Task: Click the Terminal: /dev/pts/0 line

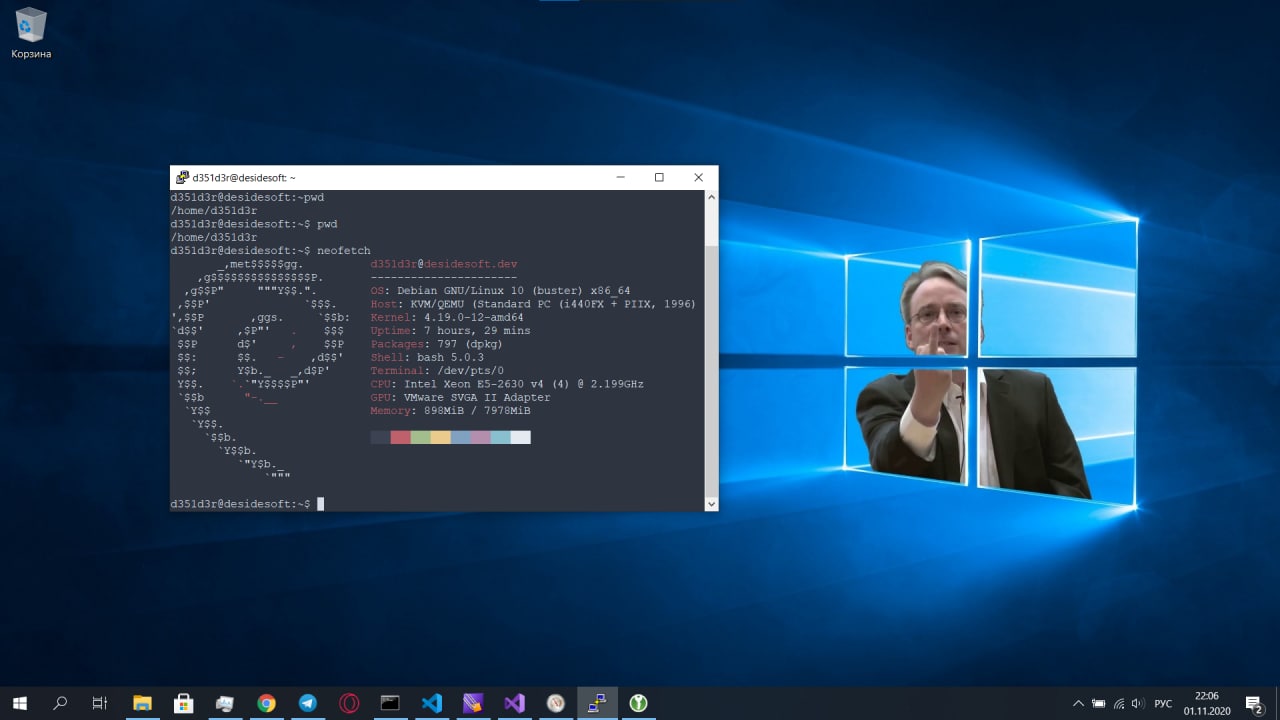Action: point(437,371)
